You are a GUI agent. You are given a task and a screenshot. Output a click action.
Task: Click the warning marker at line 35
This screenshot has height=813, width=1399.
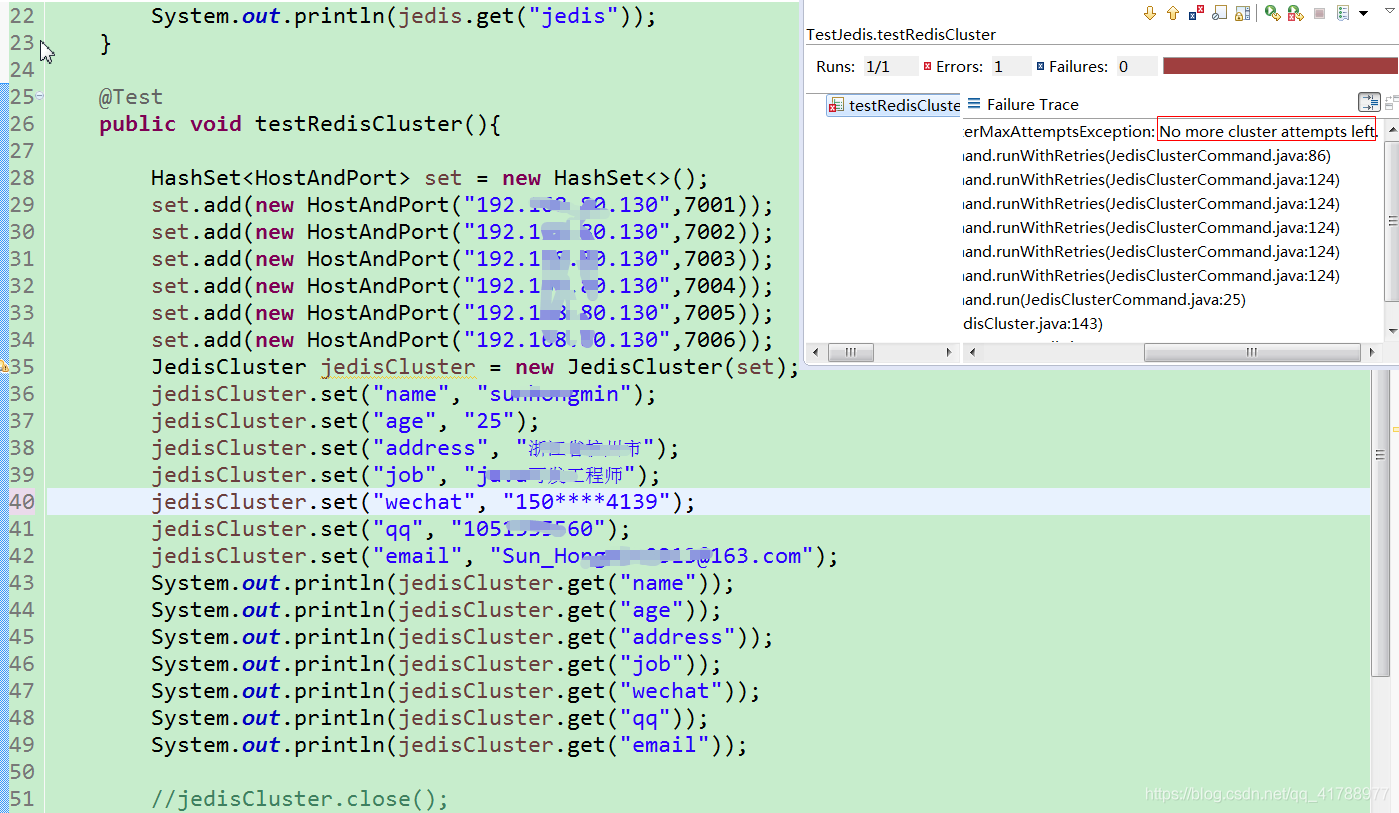4,367
